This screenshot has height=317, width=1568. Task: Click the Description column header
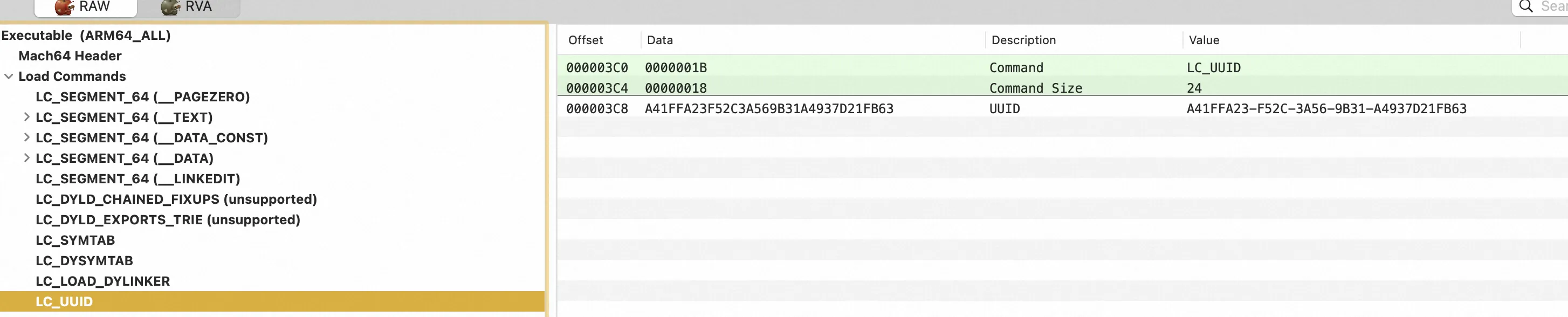[1024, 40]
